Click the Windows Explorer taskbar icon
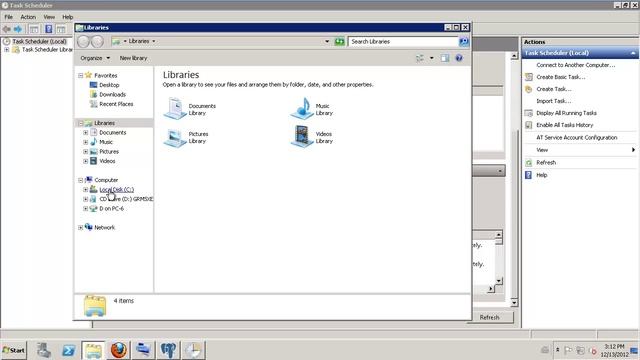 point(93,350)
